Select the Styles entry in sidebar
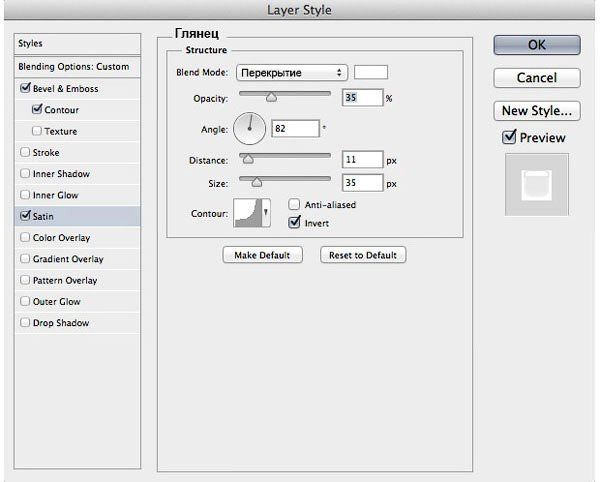 73,44
